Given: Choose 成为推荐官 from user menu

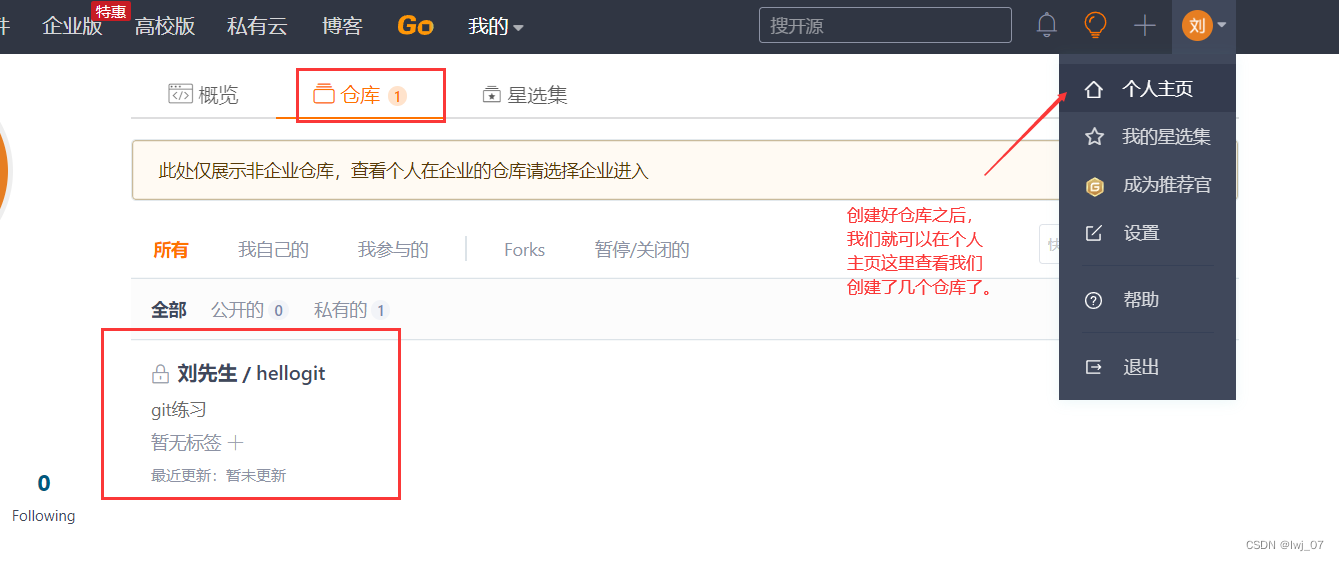Looking at the screenshot, I should 1147,185.
